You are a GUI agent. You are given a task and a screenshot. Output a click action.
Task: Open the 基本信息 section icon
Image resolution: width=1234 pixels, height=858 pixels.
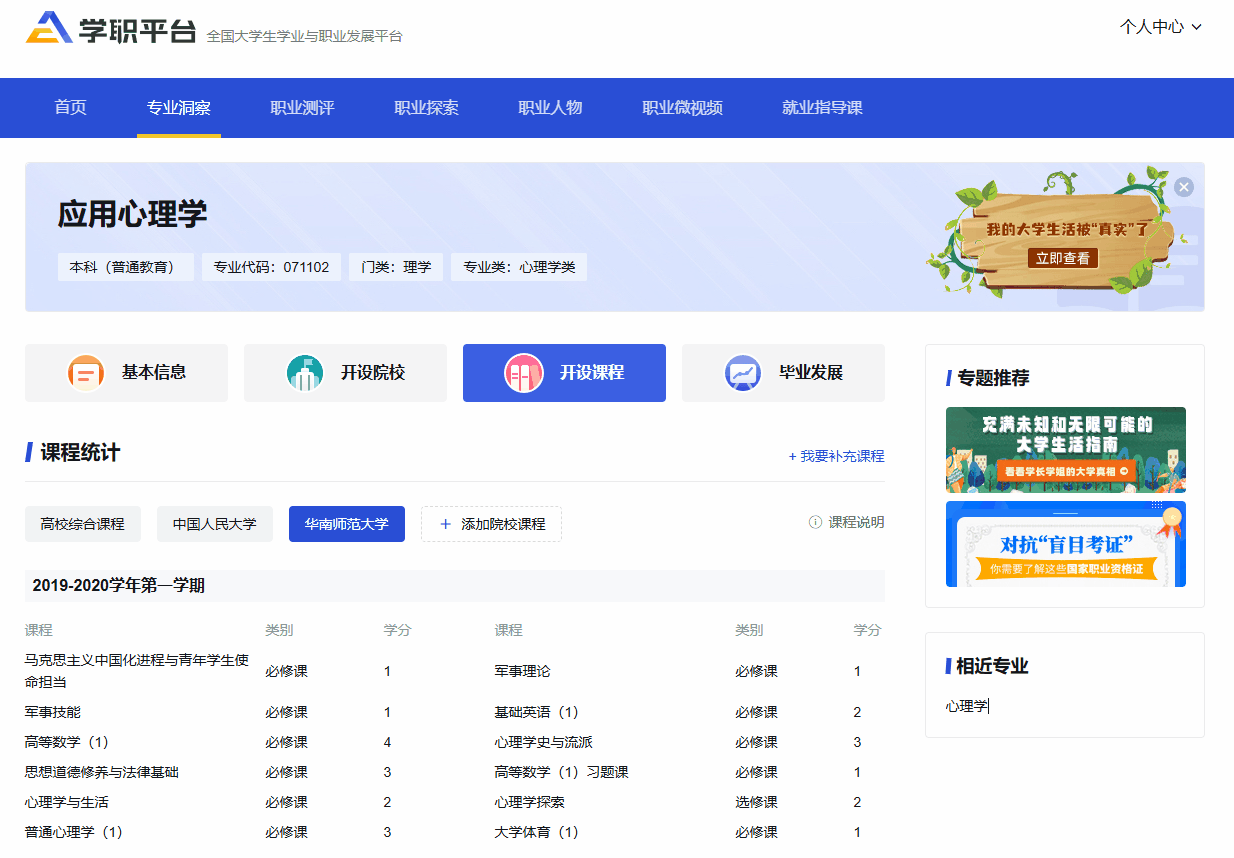pyautogui.click(x=87, y=372)
